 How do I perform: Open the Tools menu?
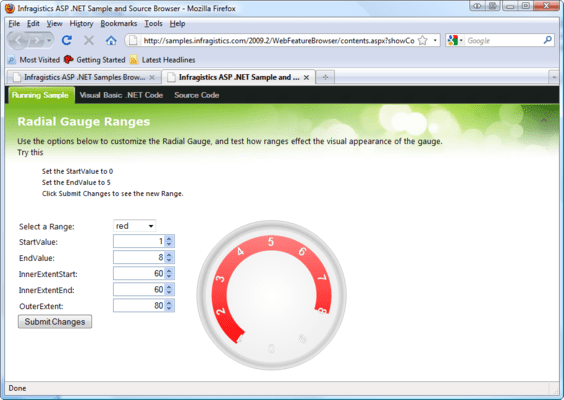[153, 24]
